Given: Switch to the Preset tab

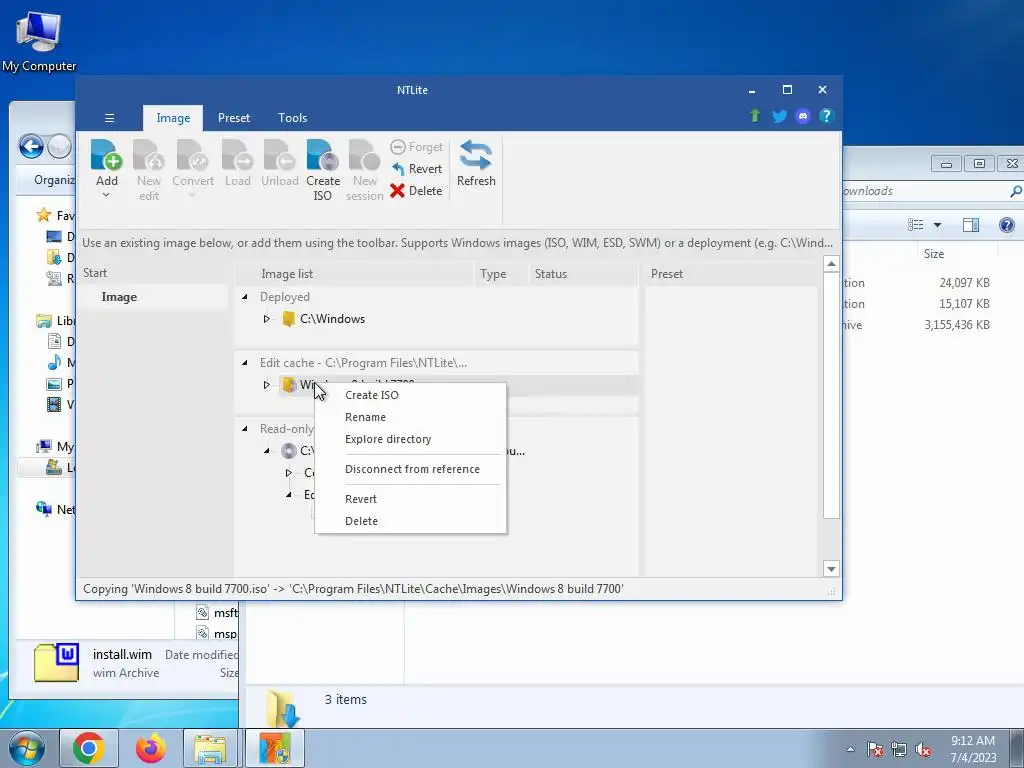Looking at the screenshot, I should point(234,118).
